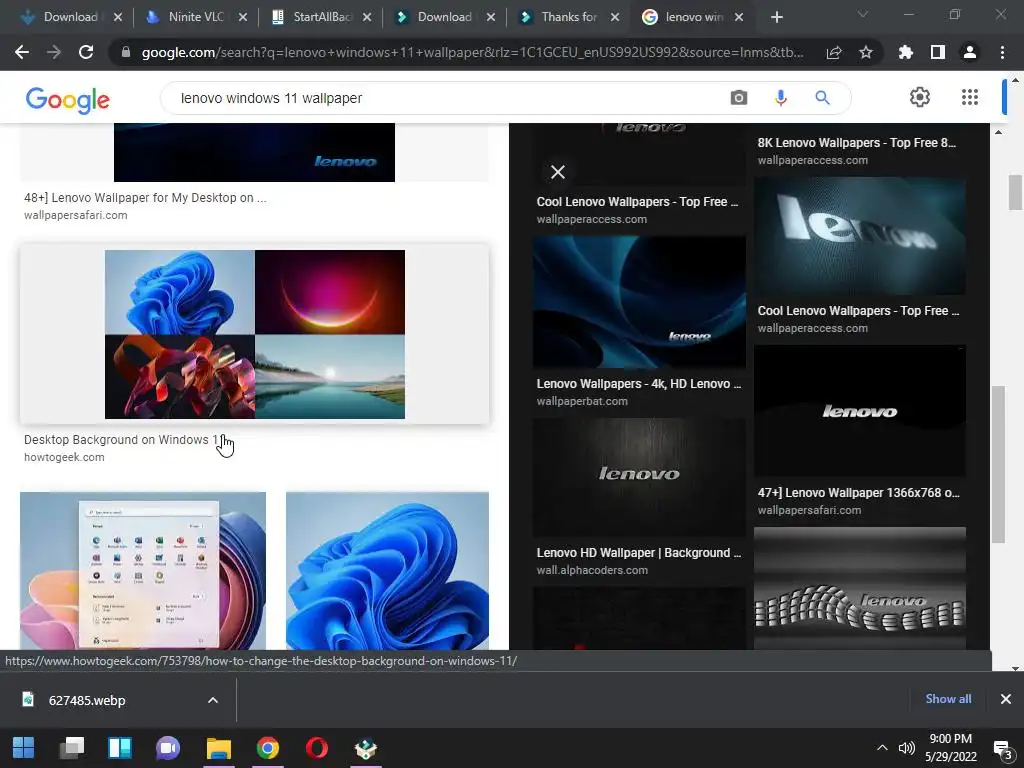Image resolution: width=1024 pixels, height=768 pixels.
Task: Close the Thanks for tab
Action: [x=615, y=17]
